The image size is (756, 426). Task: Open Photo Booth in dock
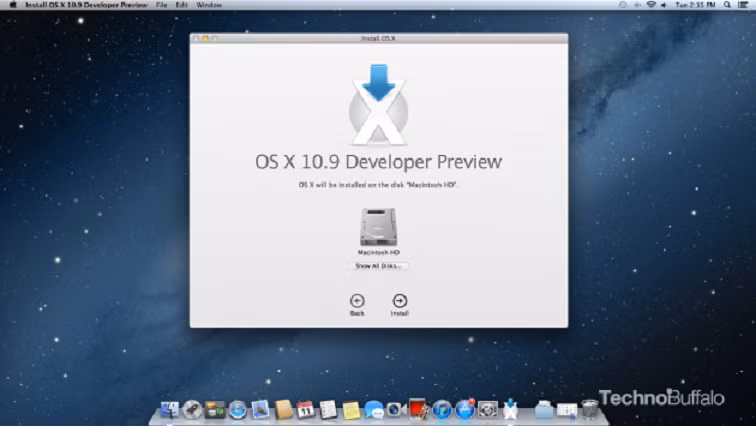(418, 409)
